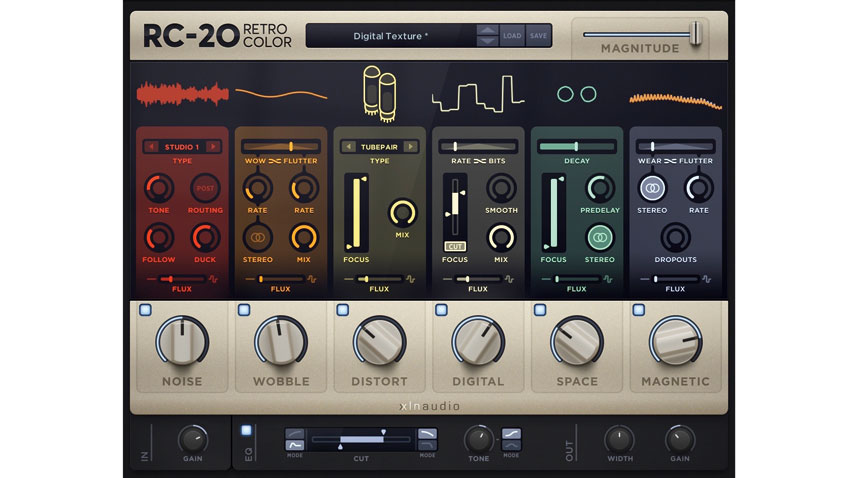Click the large Magnetic amount knob
Screen dimensions: 850x478
(675, 343)
